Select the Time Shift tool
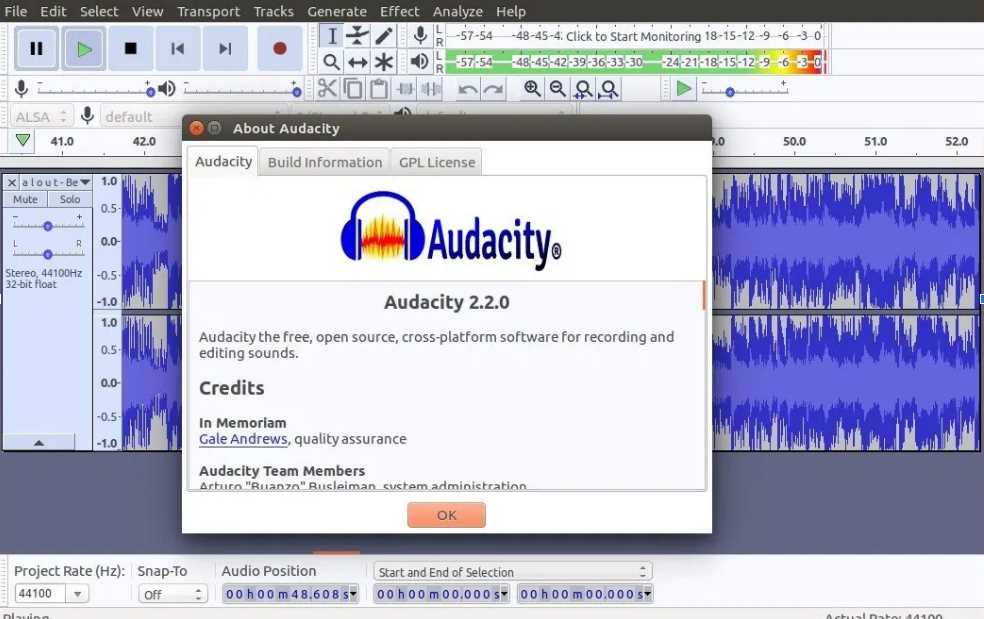Image resolution: width=984 pixels, height=619 pixels. (x=357, y=62)
